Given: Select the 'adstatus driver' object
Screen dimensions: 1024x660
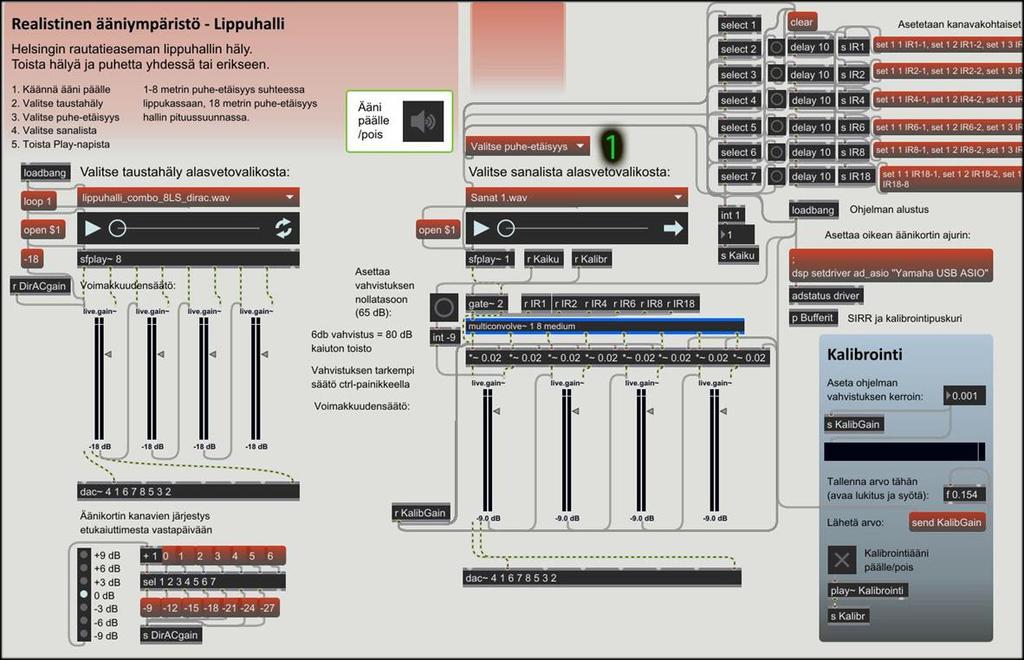Looking at the screenshot, I should click(825, 296).
